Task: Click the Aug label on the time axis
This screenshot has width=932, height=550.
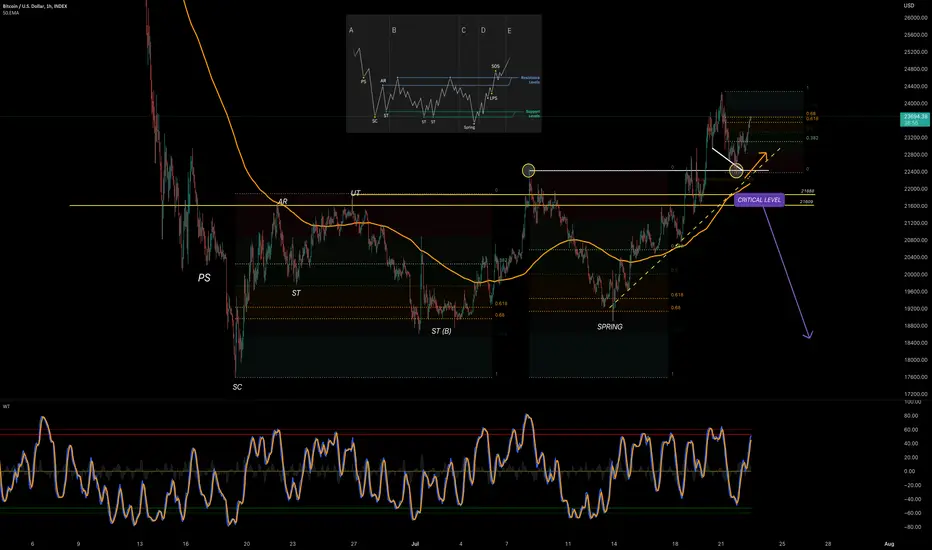Action: 889,544
